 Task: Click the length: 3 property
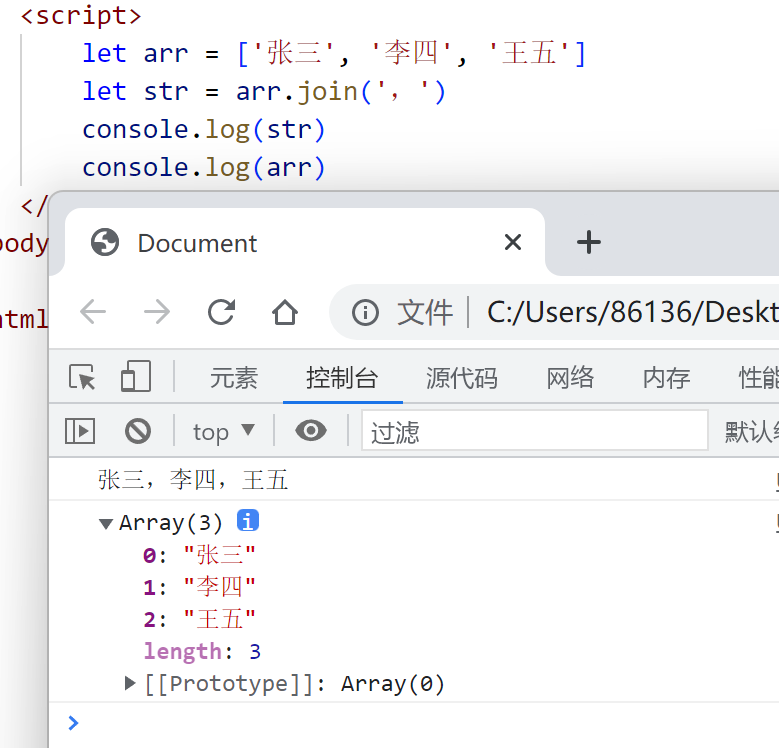[x=202, y=651]
